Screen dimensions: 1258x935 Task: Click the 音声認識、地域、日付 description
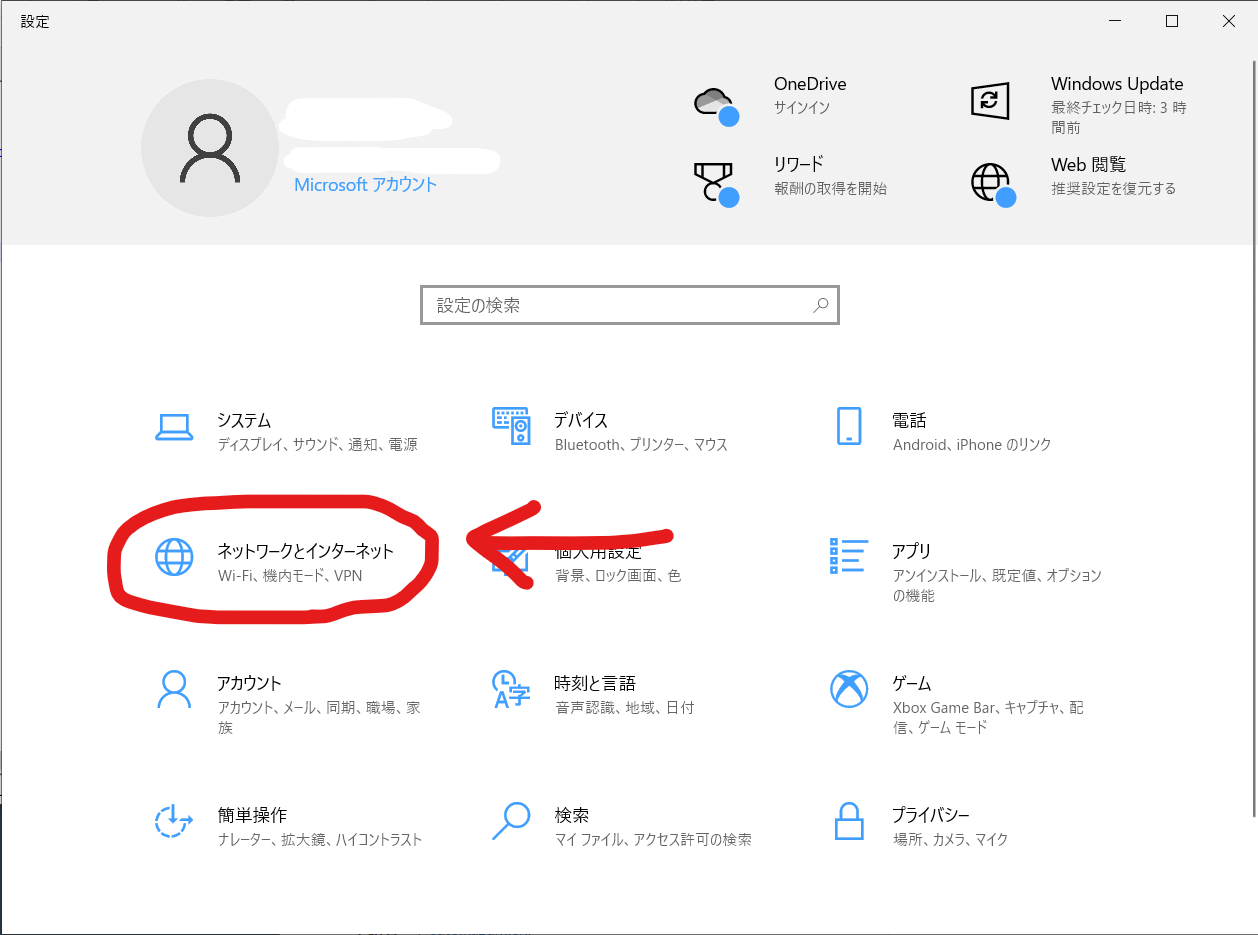point(624,708)
